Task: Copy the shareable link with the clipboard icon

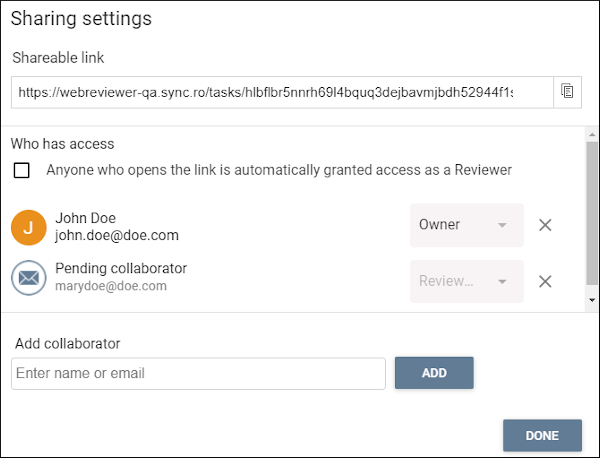Action: click(567, 92)
